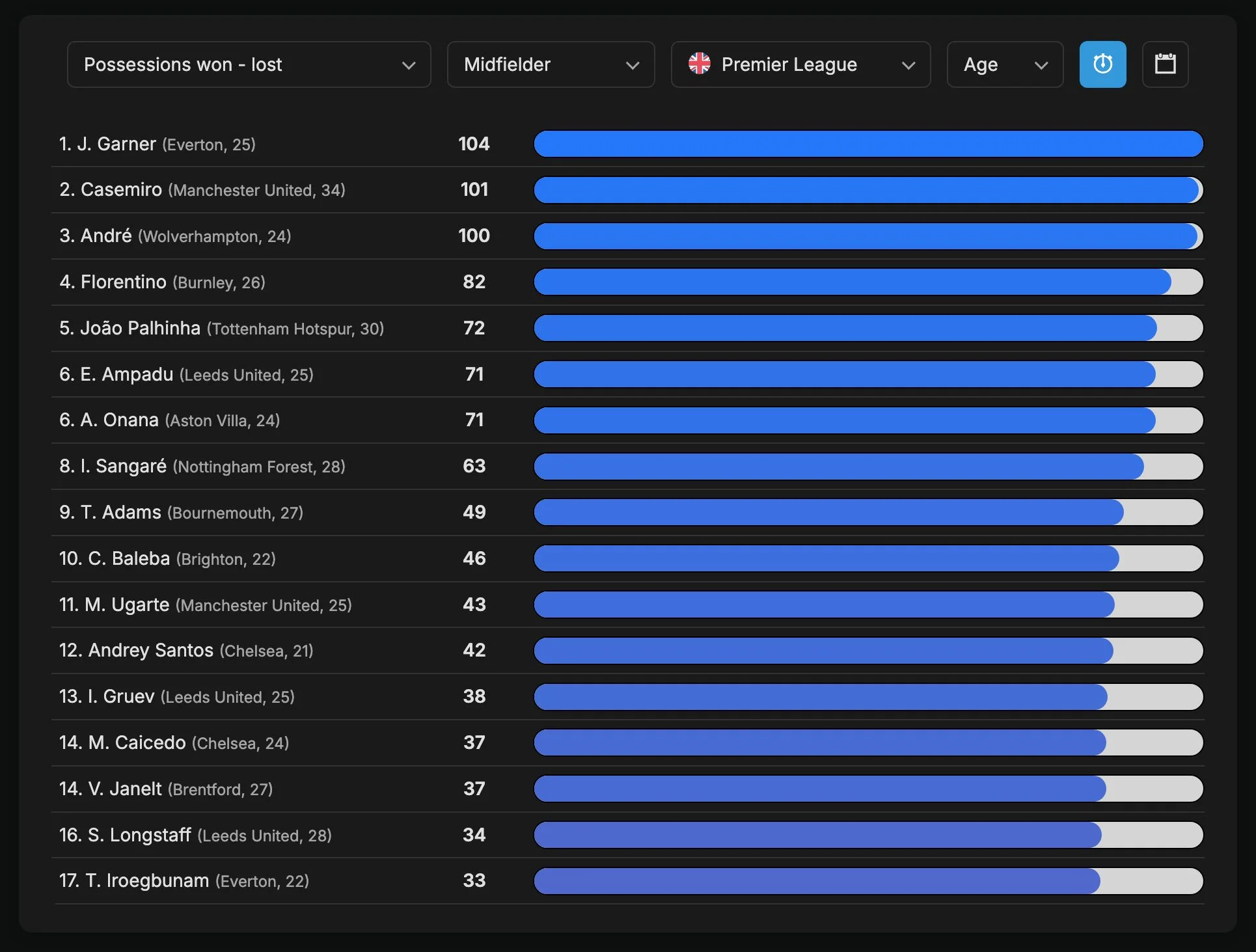The width and height of the screenshot is (1256, 952).
Task: Expand the Age dropdown
Action: (1005, 64)
